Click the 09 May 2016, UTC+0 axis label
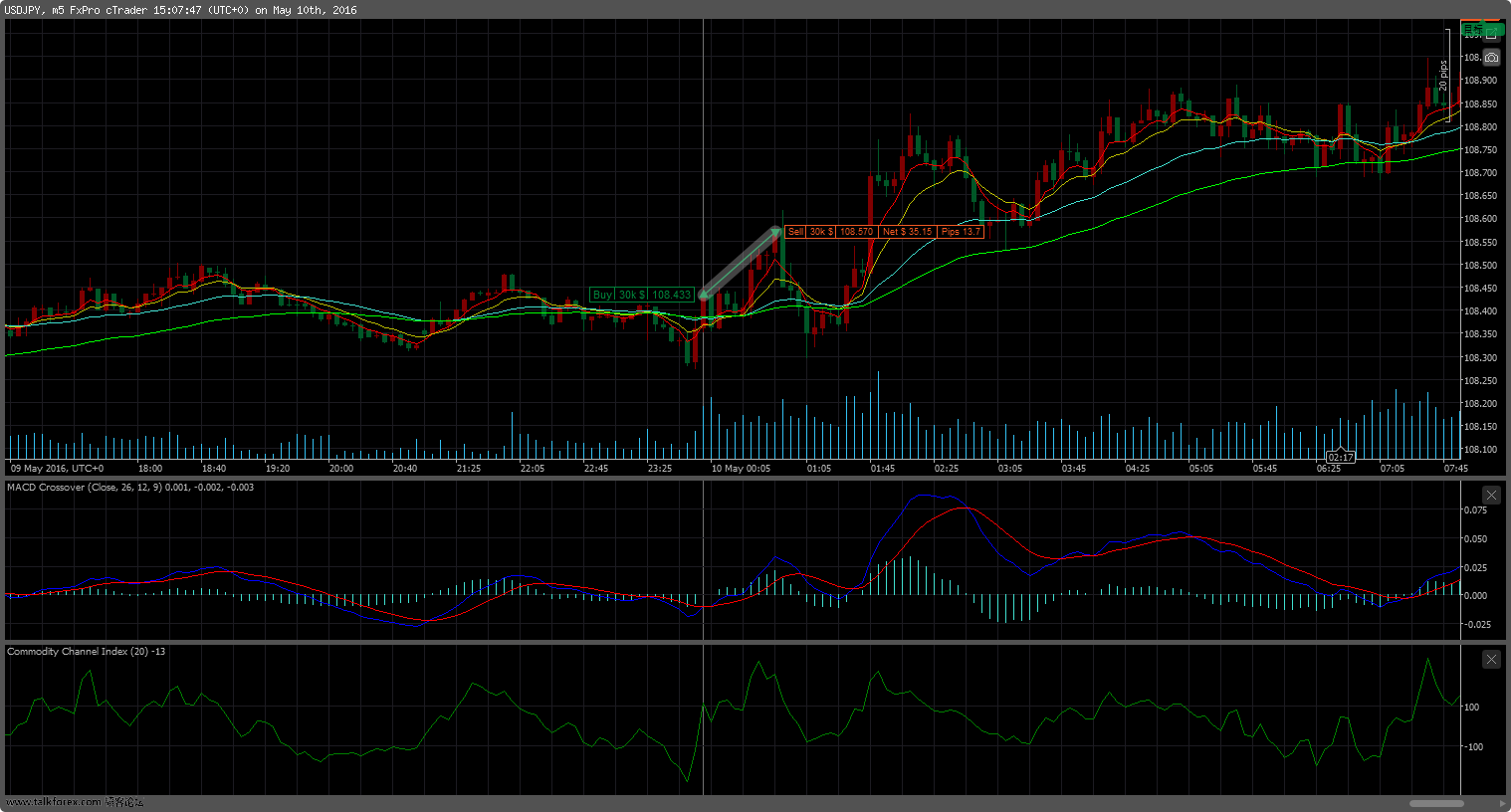This screenshot has width=1511, height=812. pyautogui.click(x=57, y=468)
